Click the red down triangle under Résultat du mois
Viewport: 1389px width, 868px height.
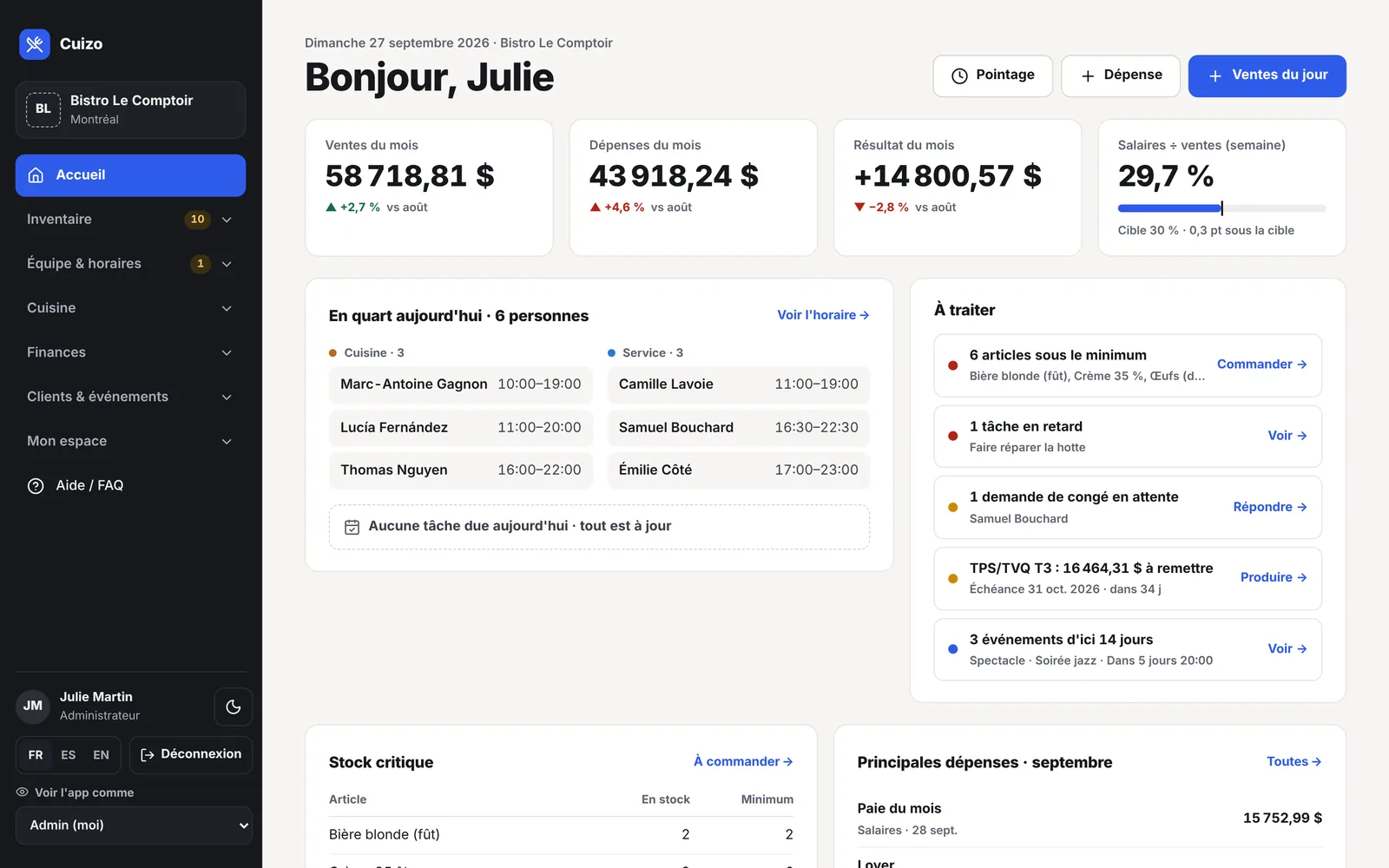(x=859, y=207)
